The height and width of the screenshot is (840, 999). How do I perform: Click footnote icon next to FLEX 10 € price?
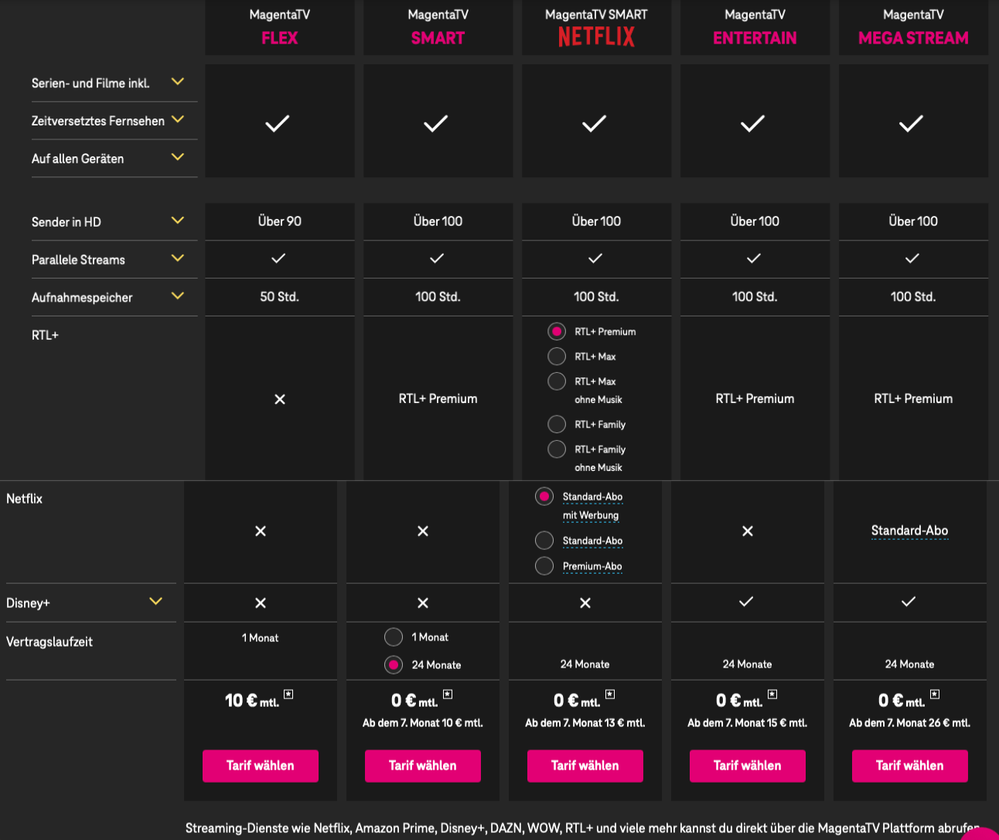click(x=289, y=694)
